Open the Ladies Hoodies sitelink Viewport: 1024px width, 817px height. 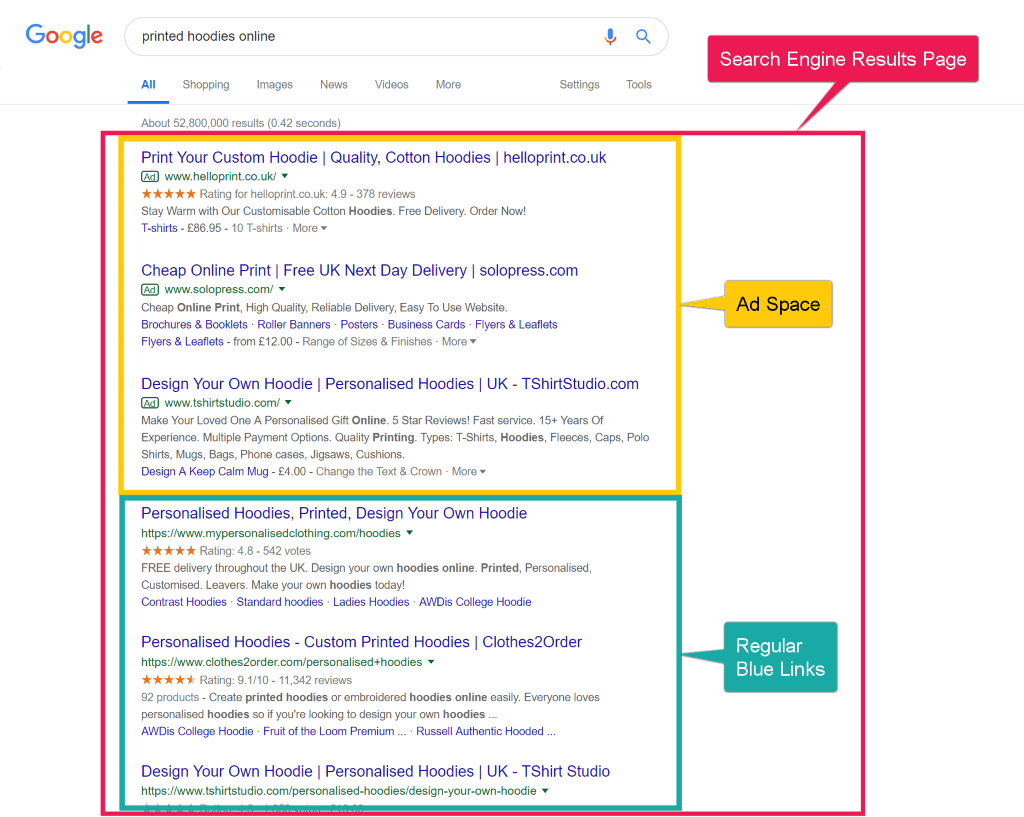(x=371, y=602)
